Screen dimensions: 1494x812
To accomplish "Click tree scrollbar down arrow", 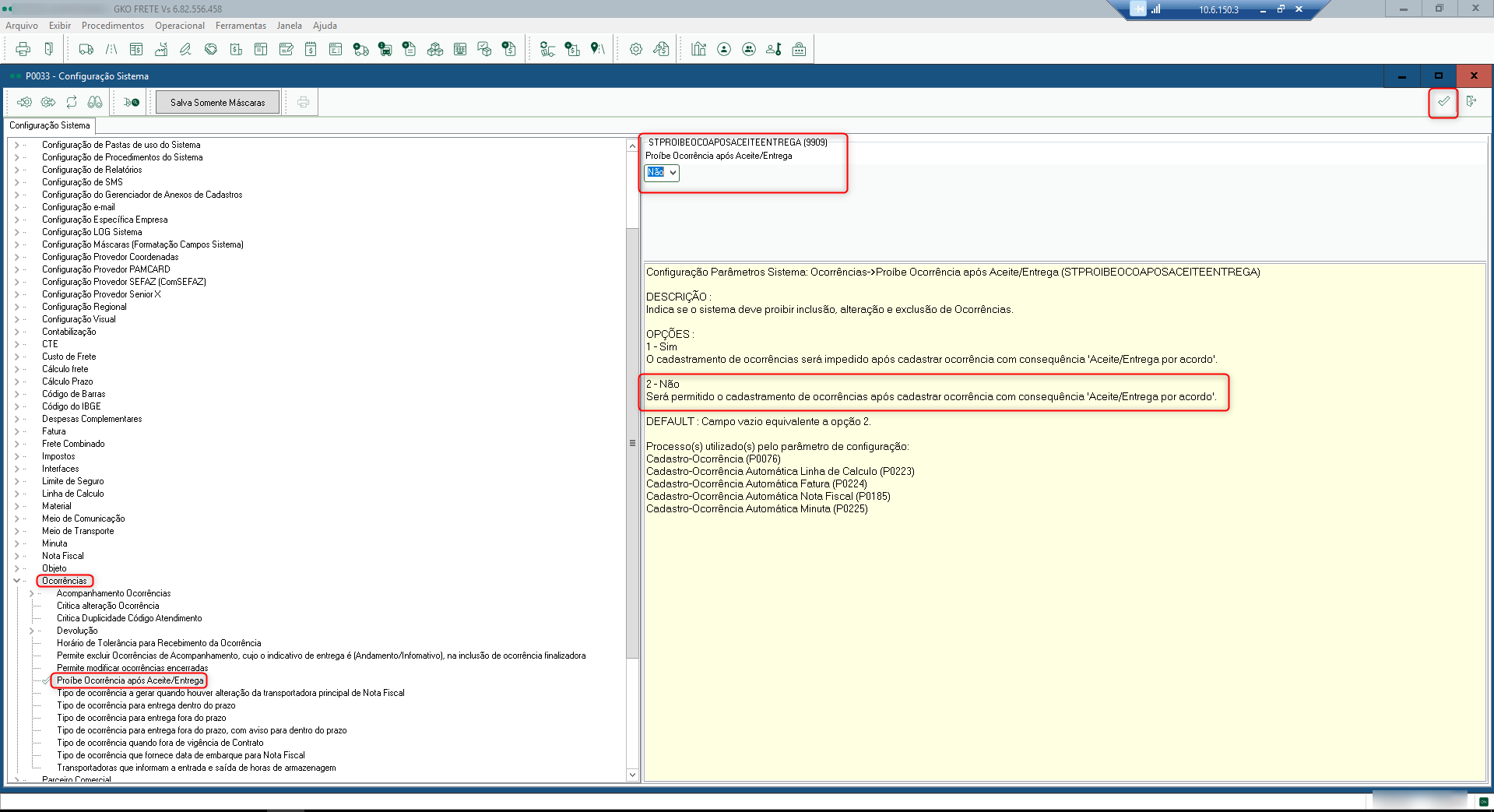I will [632, 775].
